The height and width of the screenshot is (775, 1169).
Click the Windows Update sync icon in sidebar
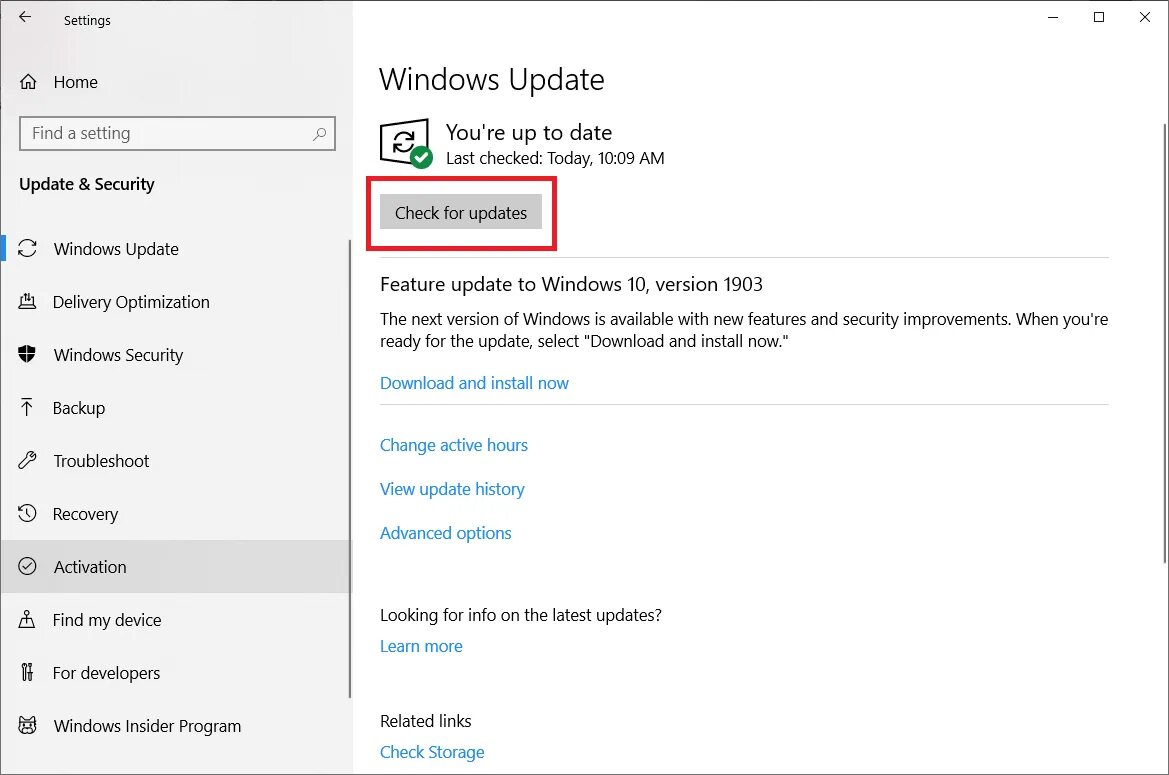pyautogui.click(x=28, y=248)
